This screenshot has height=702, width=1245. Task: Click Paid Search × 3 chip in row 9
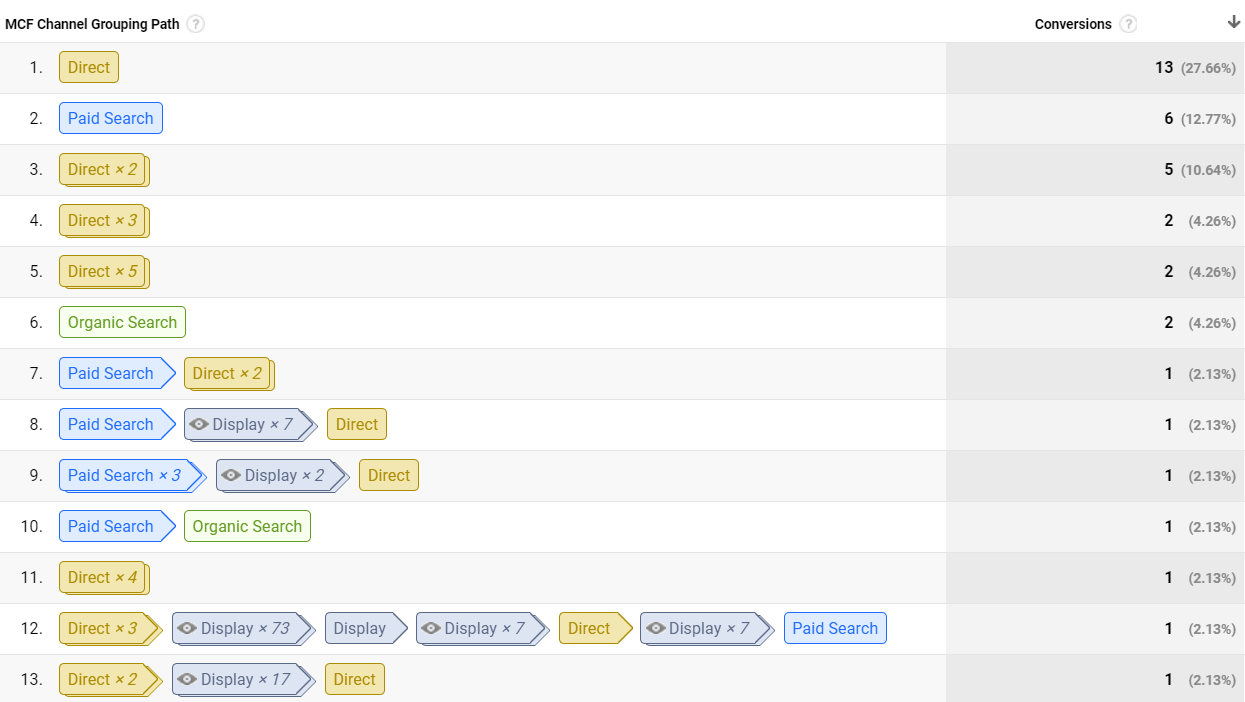124,476
